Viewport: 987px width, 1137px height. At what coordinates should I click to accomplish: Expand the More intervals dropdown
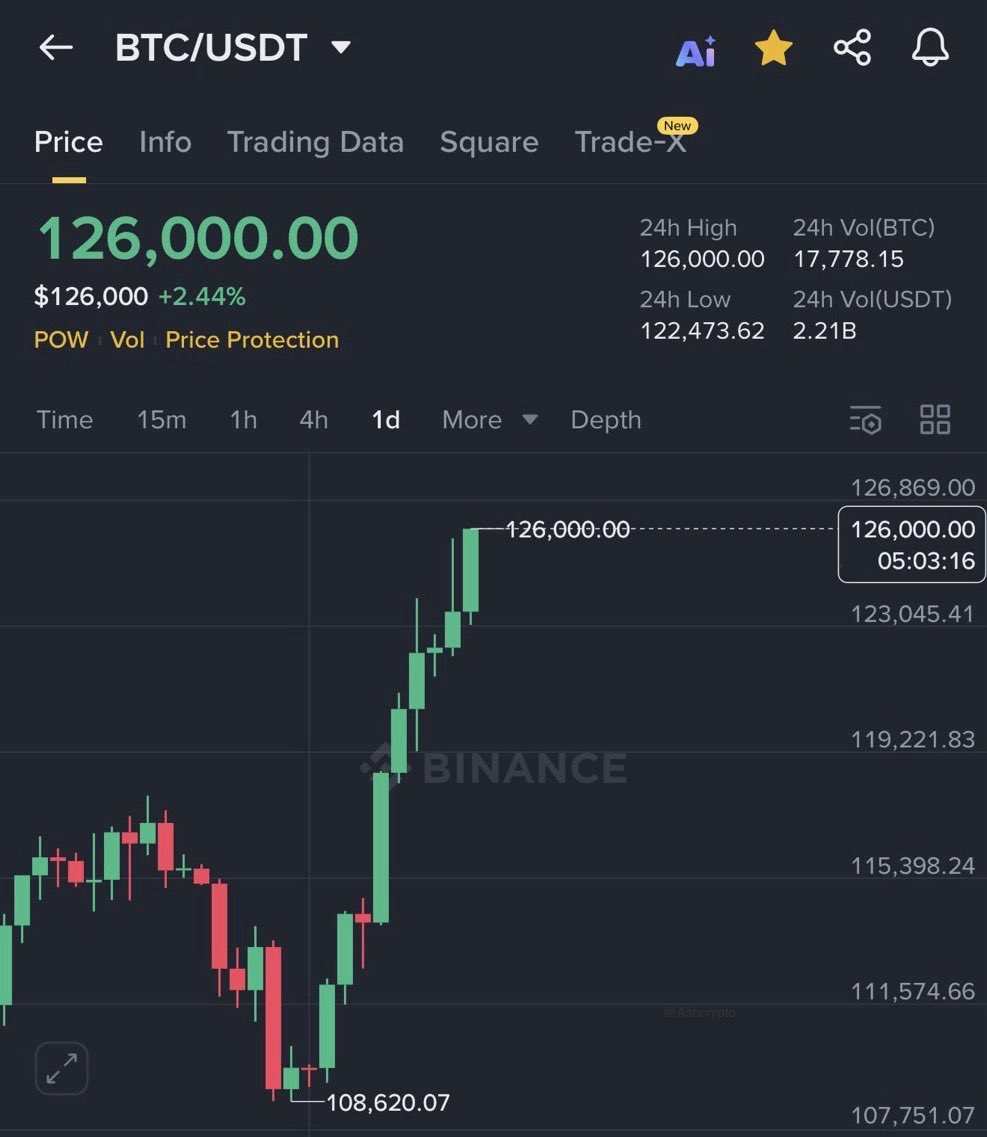click(490, 420)
